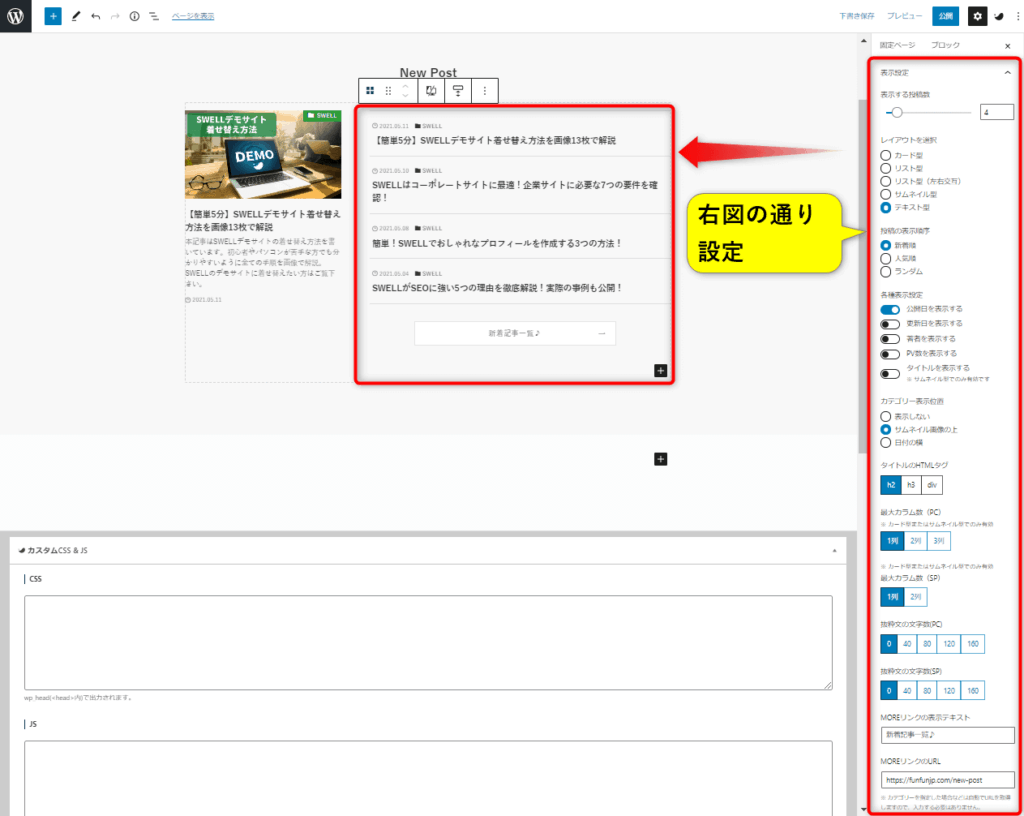Open block toolbar more options menu
This screenshot has height=816, width=1024.
pyautogui.click(x=485, y=91)
